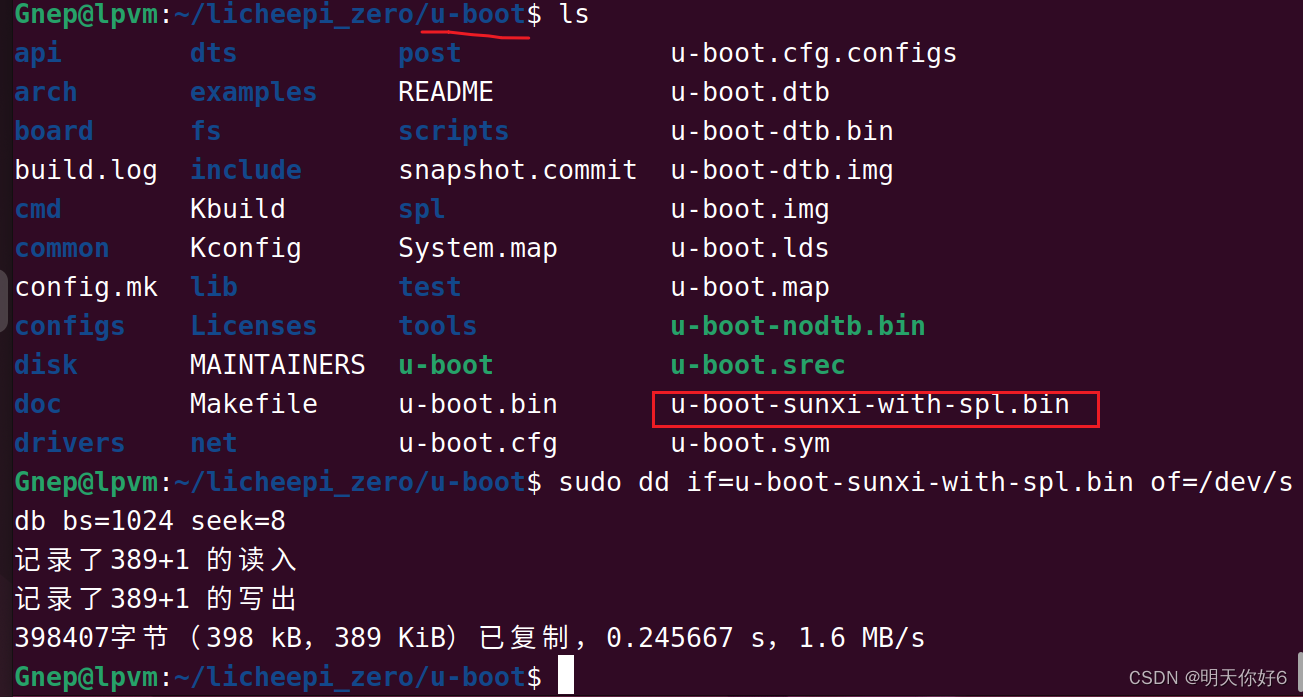Select the u-boot-nodtb.bin filename

tap(797, 325)
